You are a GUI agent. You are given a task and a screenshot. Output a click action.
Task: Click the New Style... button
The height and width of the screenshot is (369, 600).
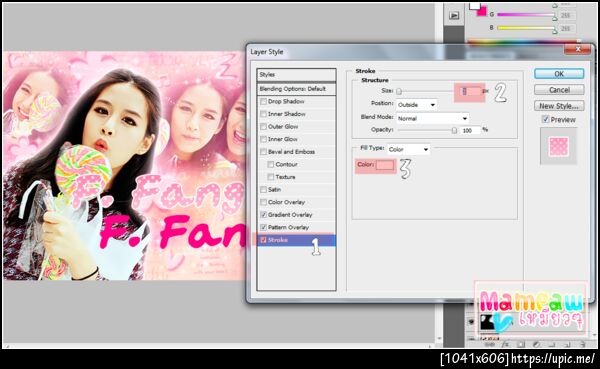coord(559,106)
